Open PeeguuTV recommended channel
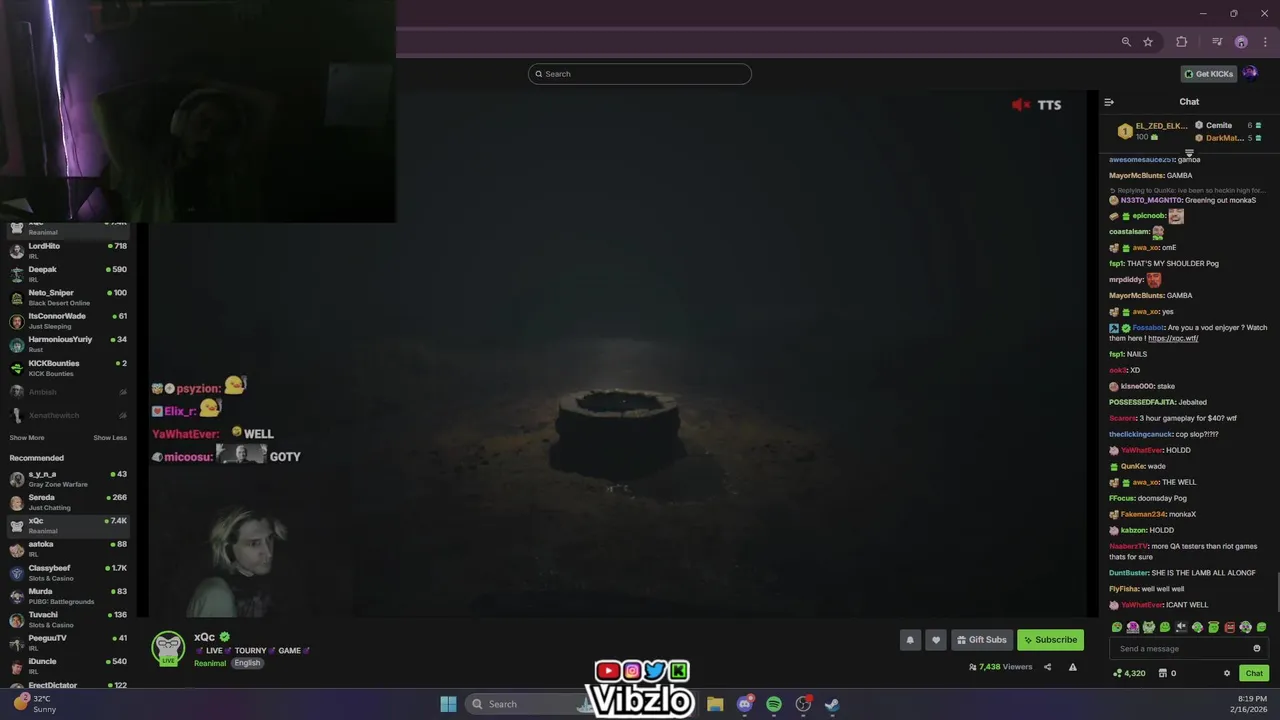 [x=68, y=643]
